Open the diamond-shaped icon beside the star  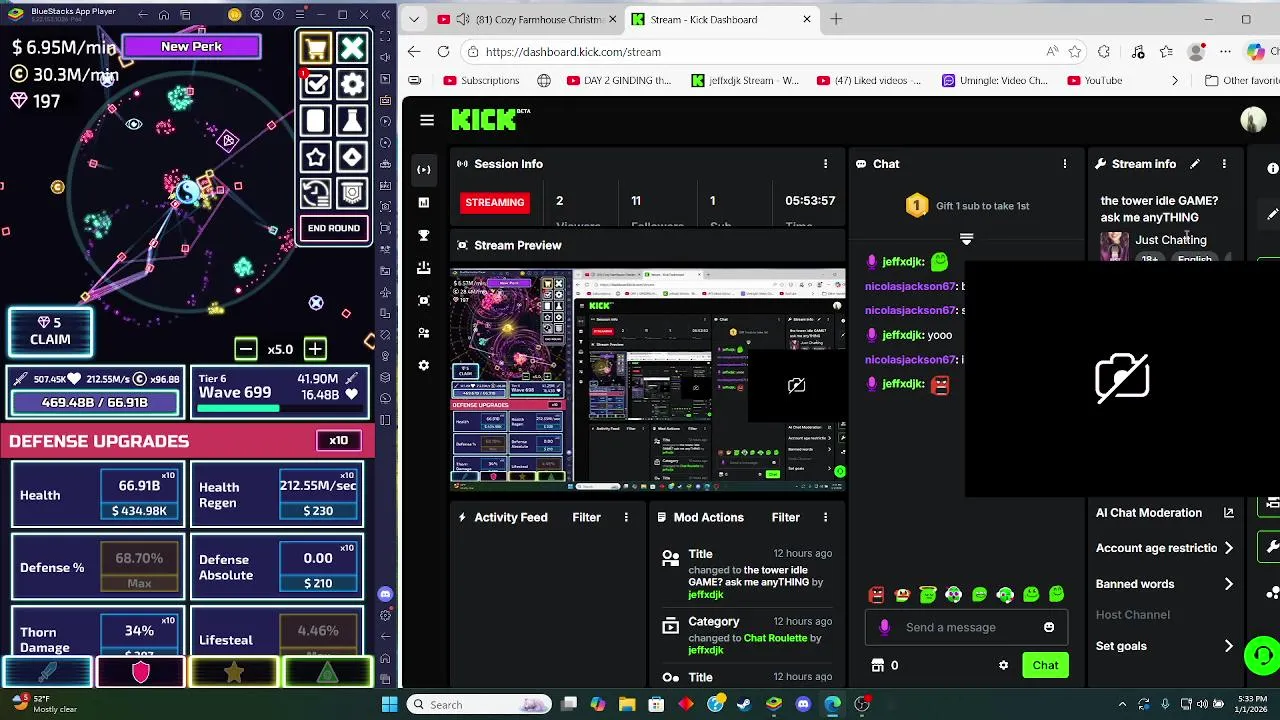point(352,157)
